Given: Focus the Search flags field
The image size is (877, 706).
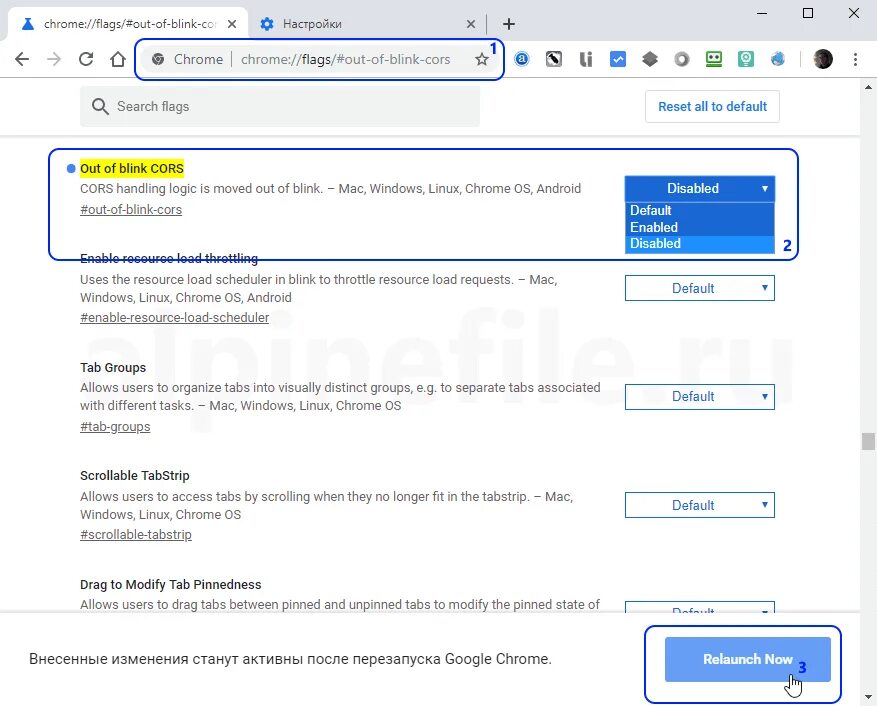Looking at the screenshot, I should [280, 106].
